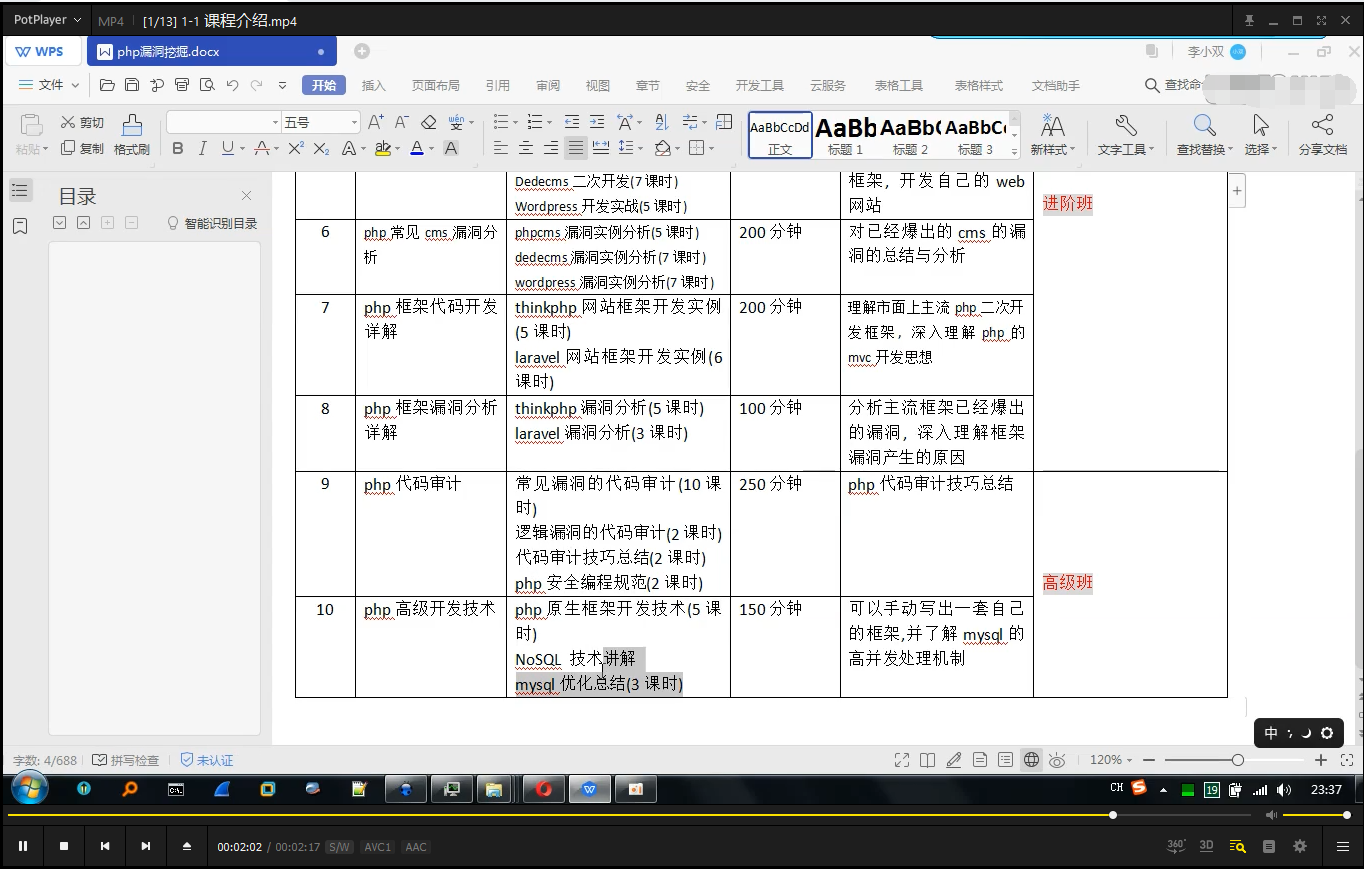Screen dimensions: 1364x869
Task: Toggle bold formatting
Action: 178,148
